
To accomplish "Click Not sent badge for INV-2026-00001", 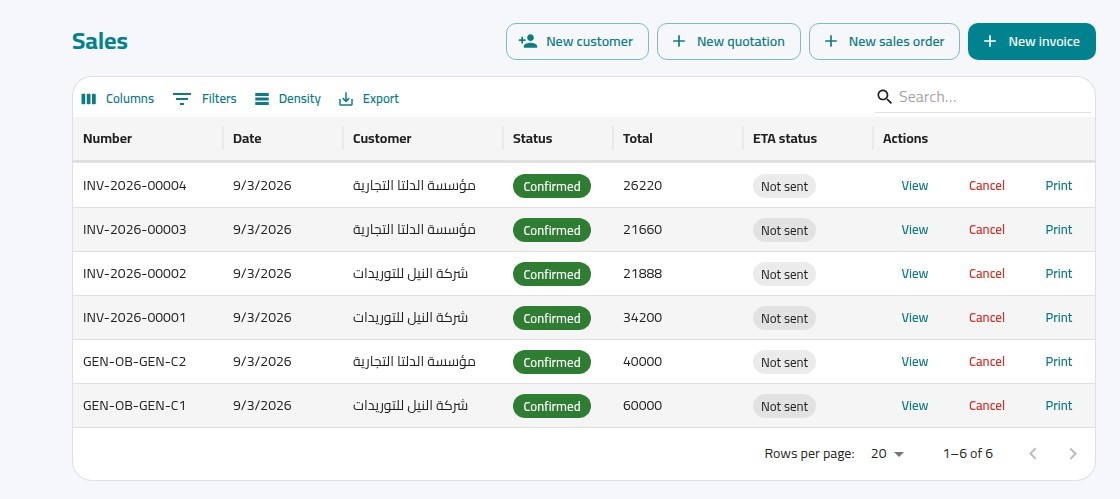I will 784,318.
